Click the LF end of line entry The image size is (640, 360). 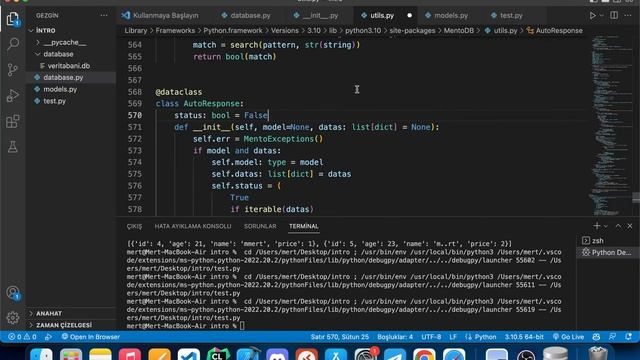pyautogui.click(x=453, y=337)
